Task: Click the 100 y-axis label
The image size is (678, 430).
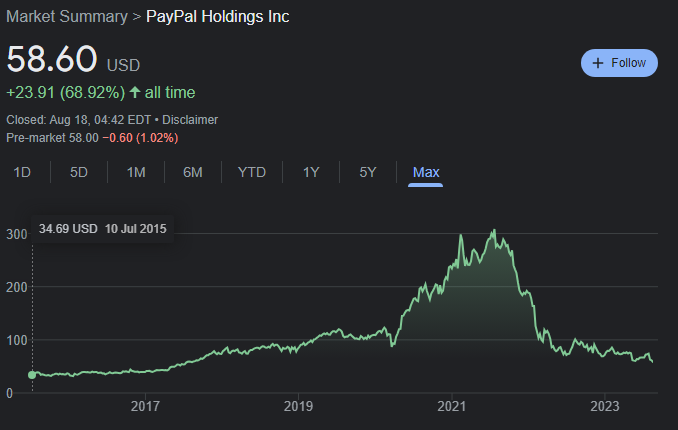Action: (x=17, y=340)
